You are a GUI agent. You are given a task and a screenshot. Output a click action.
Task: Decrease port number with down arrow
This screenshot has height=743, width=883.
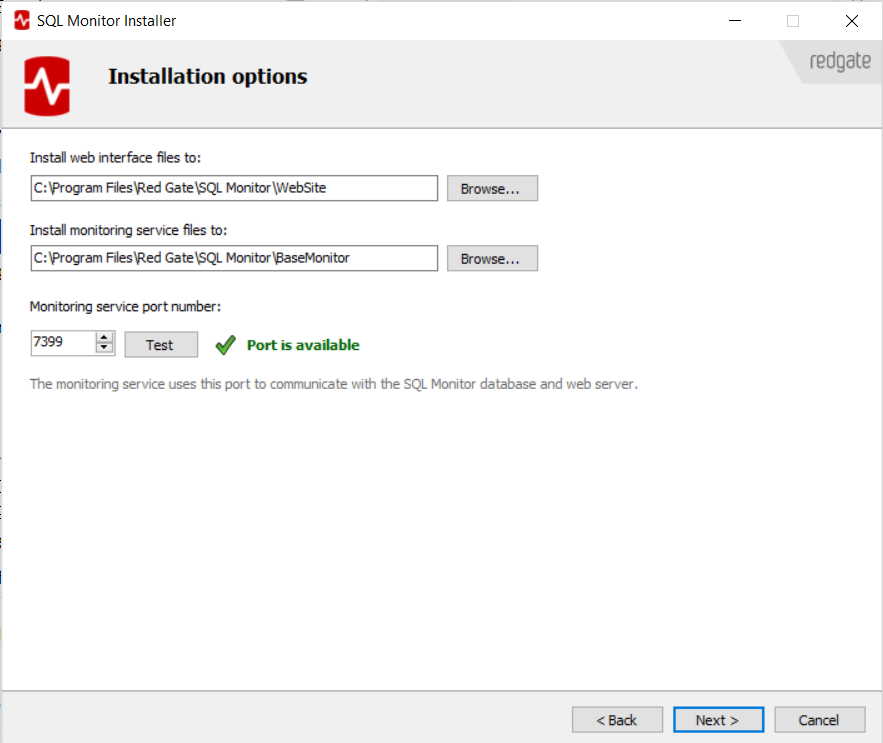click(x=105, y=349)
